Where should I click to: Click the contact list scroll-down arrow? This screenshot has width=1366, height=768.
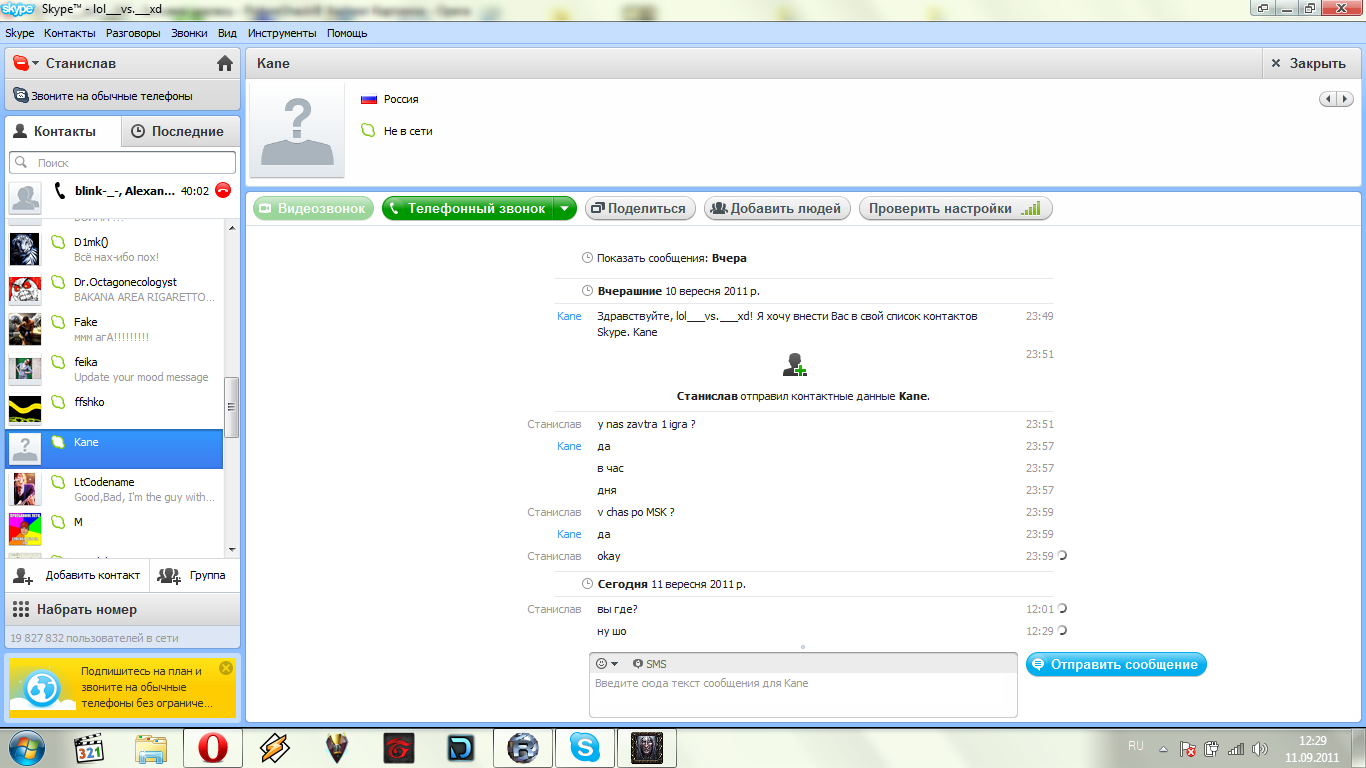pos(232,550)
